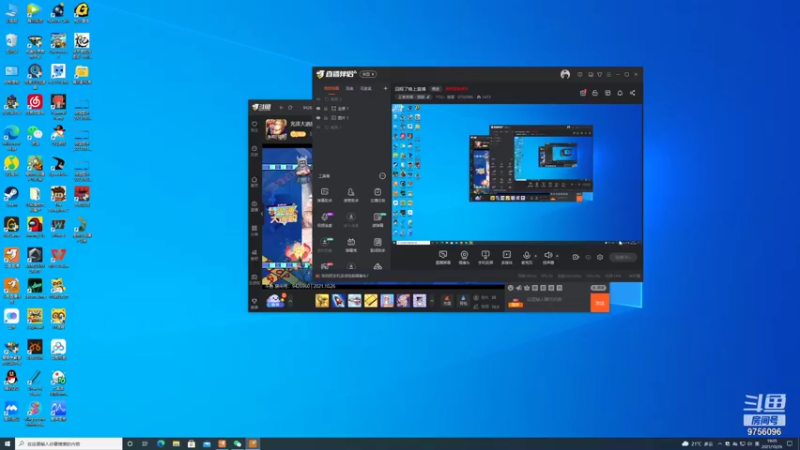Expand the chevron right of the gift thumbnails
Image resolution: width=800 pixels, height=450 pixels.
tap(432, 302)
